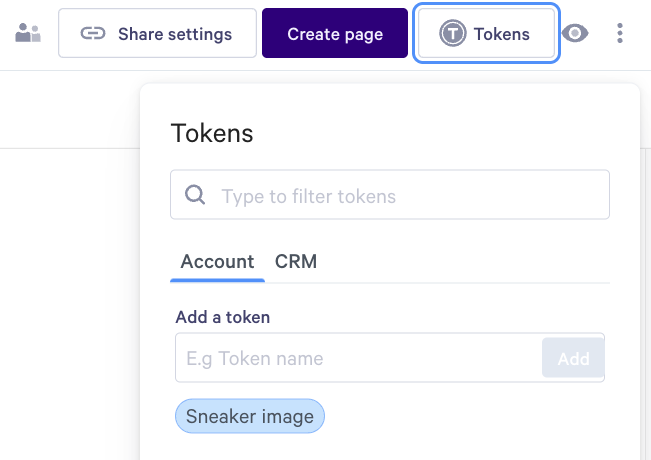Screen dimensions: 651x460
Task: Open Share settings
Action: pyautogui.click(x=157, y=33)
